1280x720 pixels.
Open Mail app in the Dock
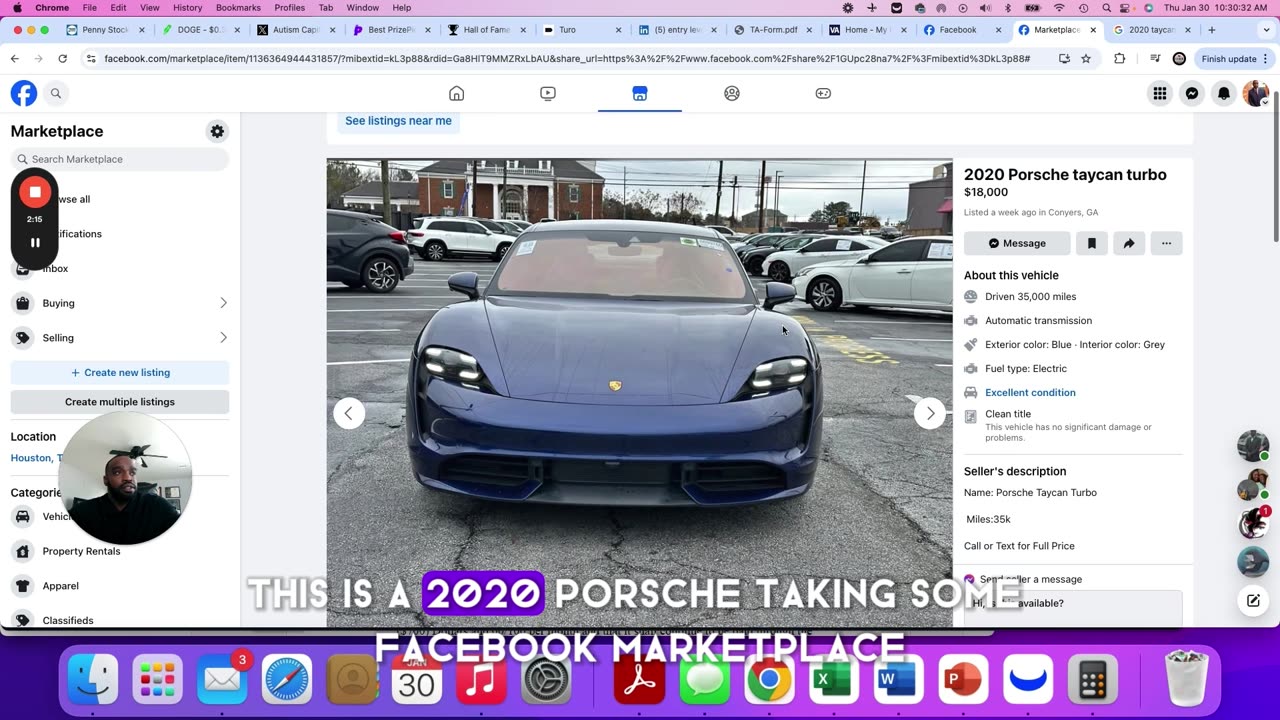pyautogui.click(x=222, y=681)
